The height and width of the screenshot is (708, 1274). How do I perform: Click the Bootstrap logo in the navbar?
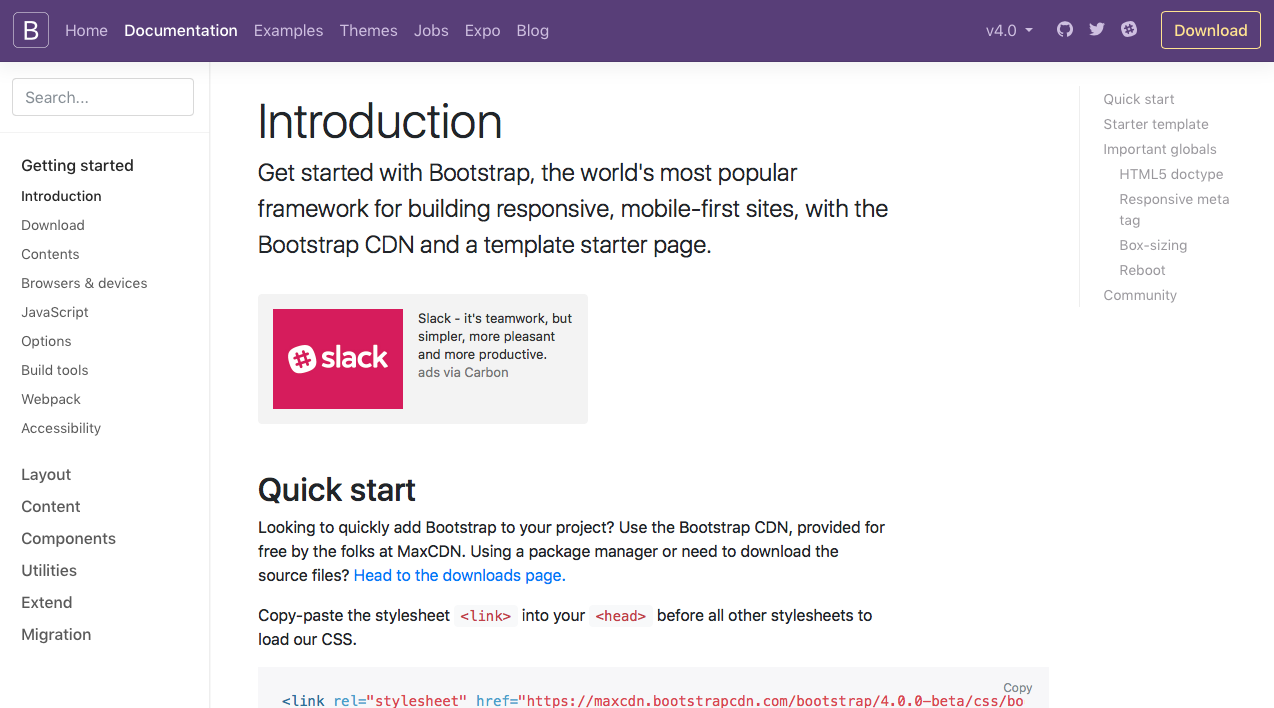(x=30, y=30)
